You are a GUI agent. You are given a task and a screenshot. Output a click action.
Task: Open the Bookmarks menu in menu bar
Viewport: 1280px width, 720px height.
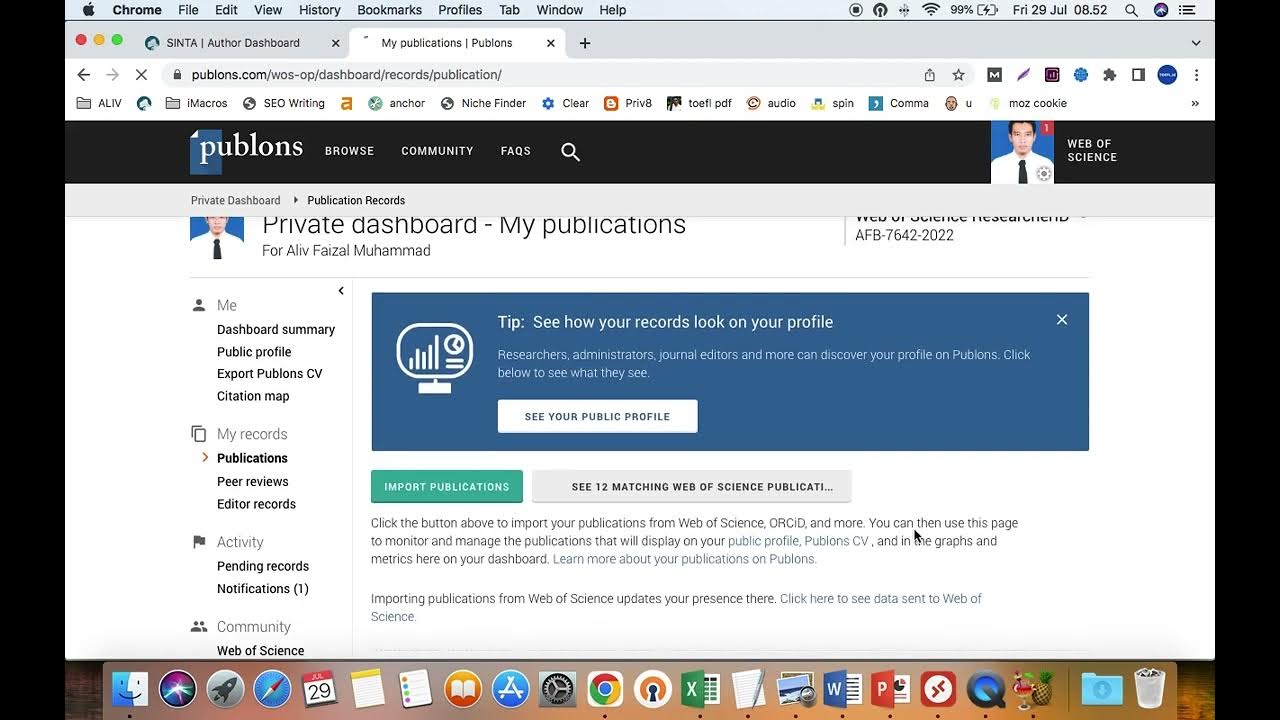389,10
